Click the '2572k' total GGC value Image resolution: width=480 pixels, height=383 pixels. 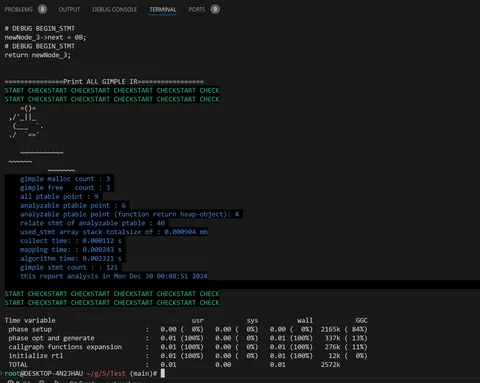pyautogui.click(x=330, y=365)
